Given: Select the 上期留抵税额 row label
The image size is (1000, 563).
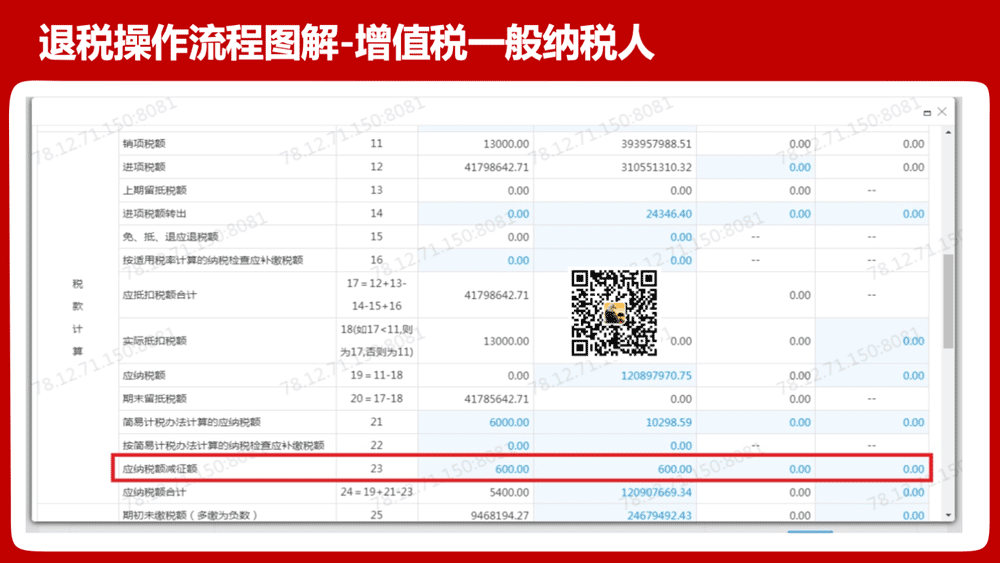Looking at the screenshot, I should click(x=154, y=190).
